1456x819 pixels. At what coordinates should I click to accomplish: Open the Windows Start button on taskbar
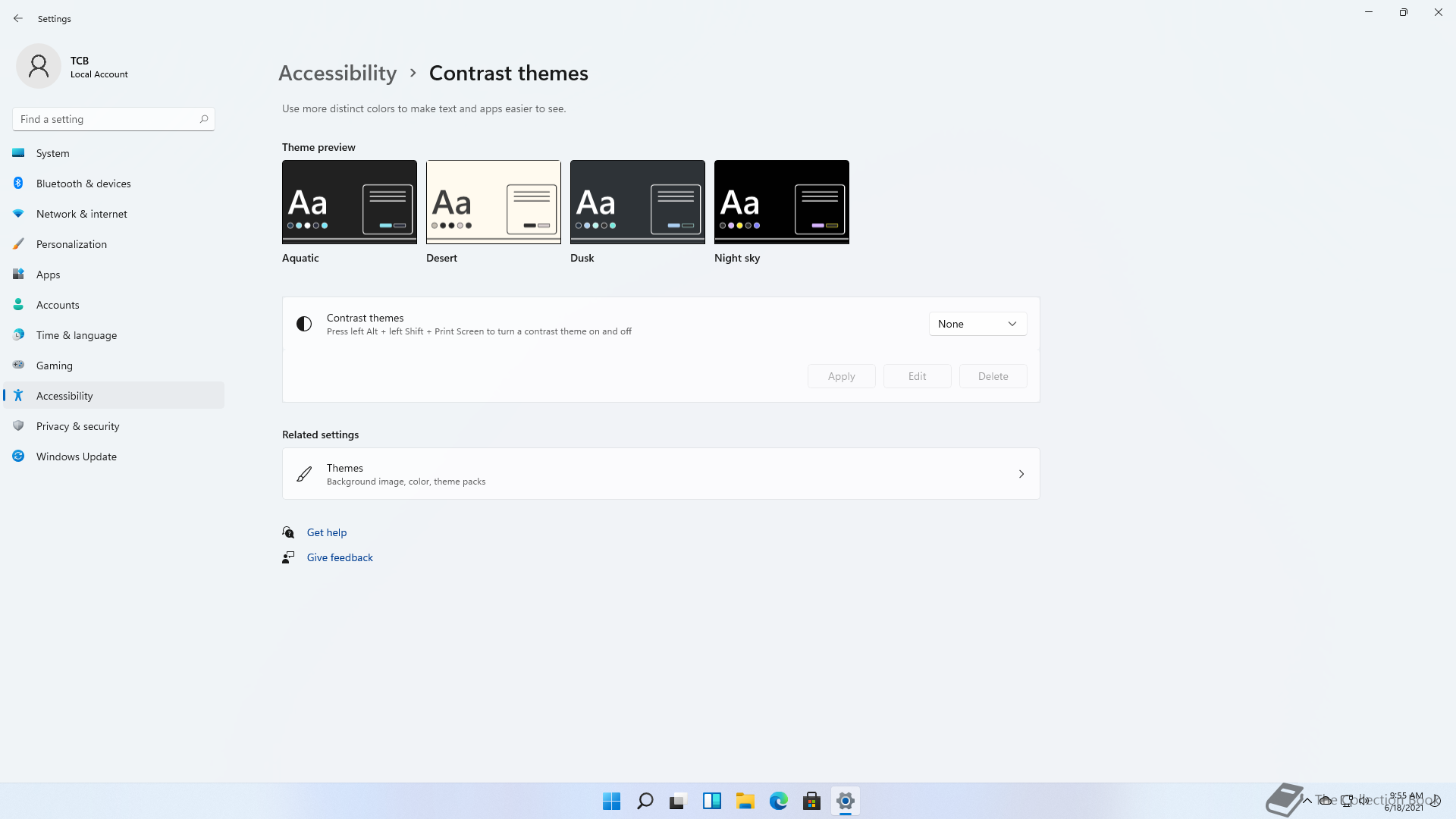click(x=612, y=801)
